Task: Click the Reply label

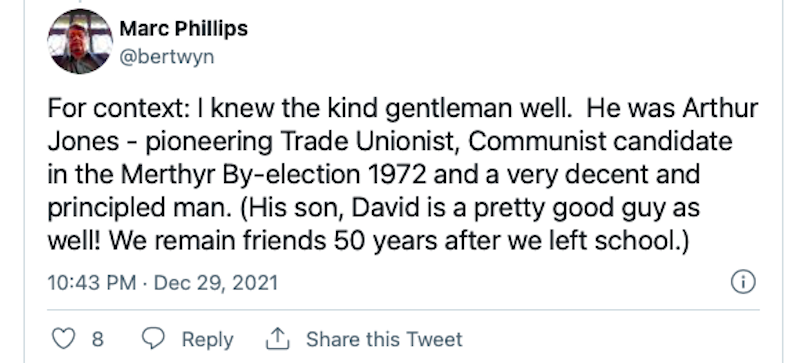Action: pos(208,340)
